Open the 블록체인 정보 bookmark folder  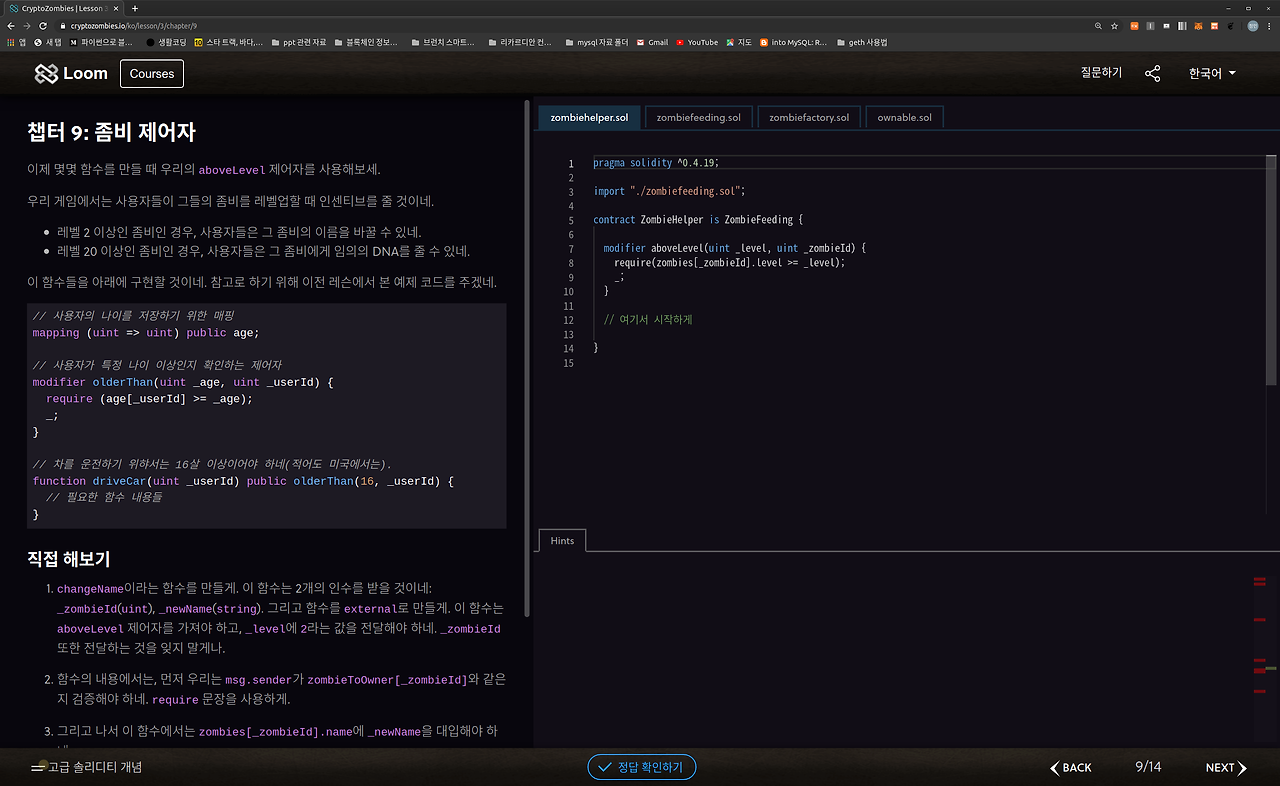[368, 42]
